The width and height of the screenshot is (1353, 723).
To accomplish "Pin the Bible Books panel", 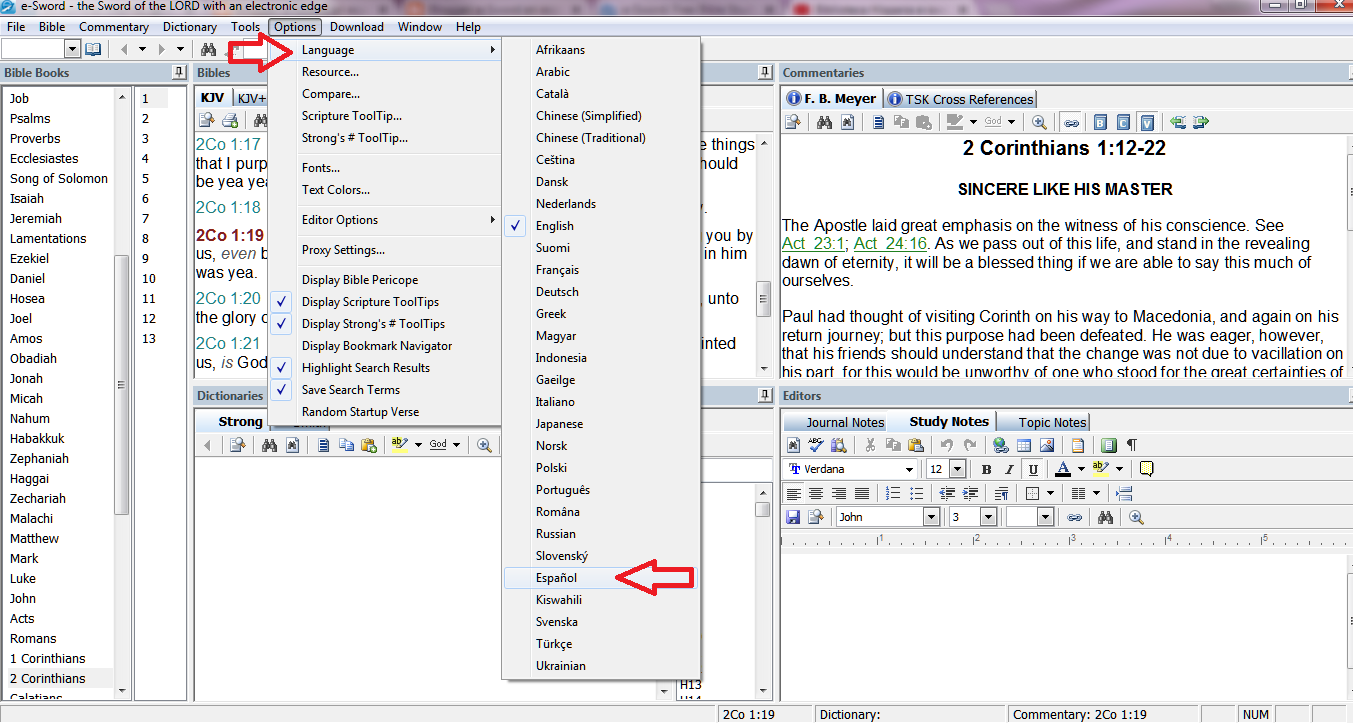I will [x=178, y=72].
